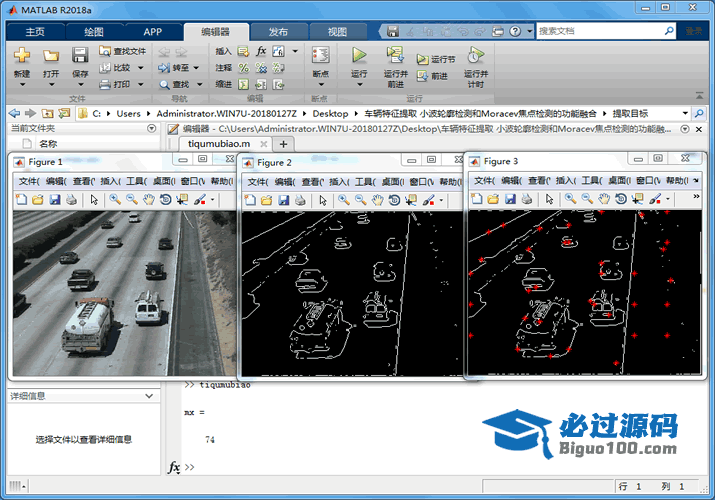
Task: Click print icon in Figure 2 toolbar
Action: (301, 200)
